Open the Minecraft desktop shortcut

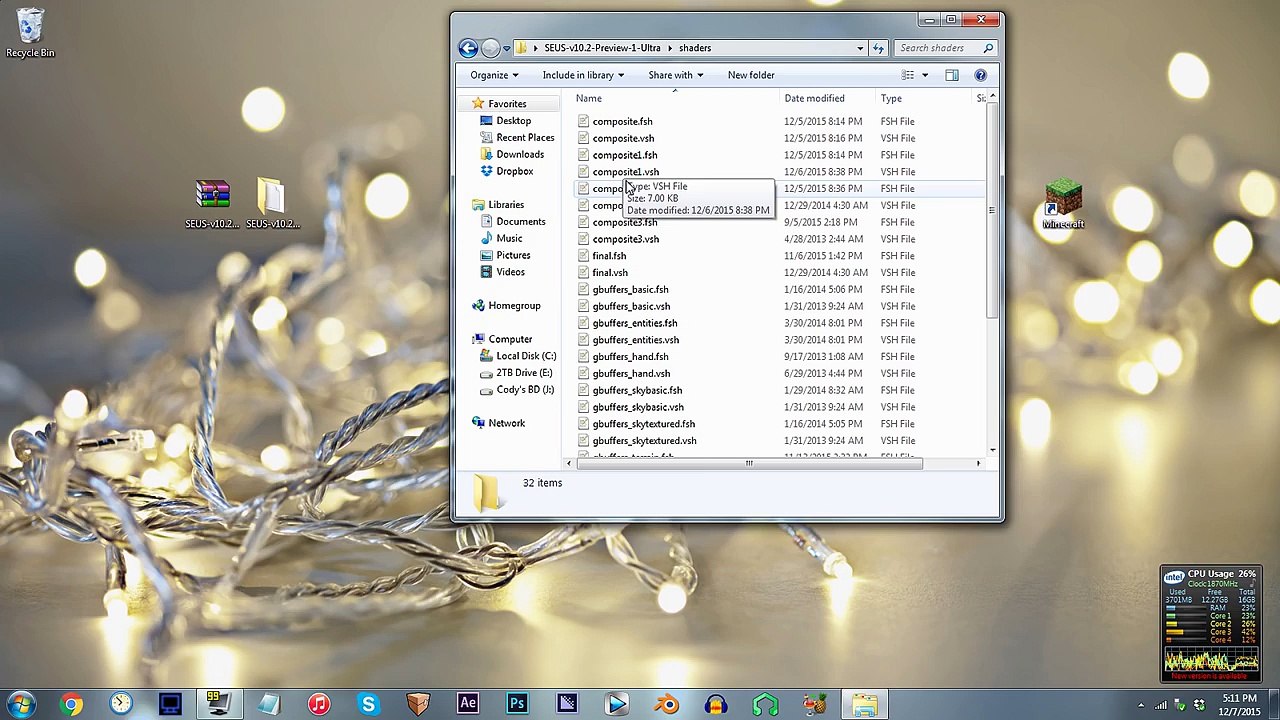tap(1063, 204)
